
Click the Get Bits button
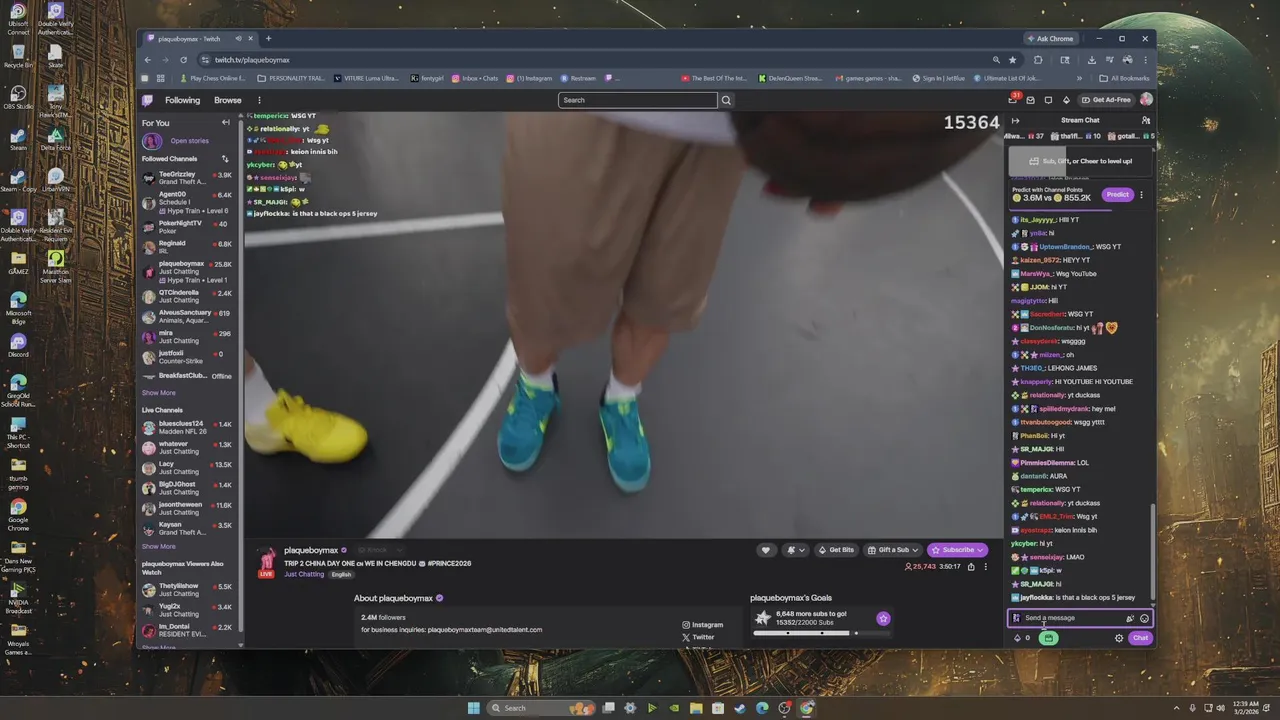836,550
